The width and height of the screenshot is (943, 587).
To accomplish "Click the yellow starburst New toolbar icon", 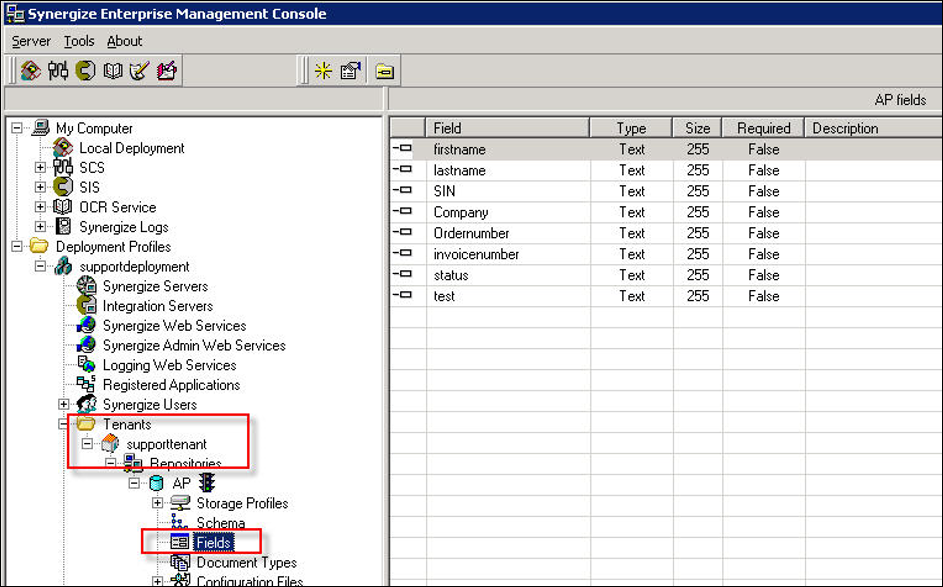I will pyautogui.click(x=323, y=71).
